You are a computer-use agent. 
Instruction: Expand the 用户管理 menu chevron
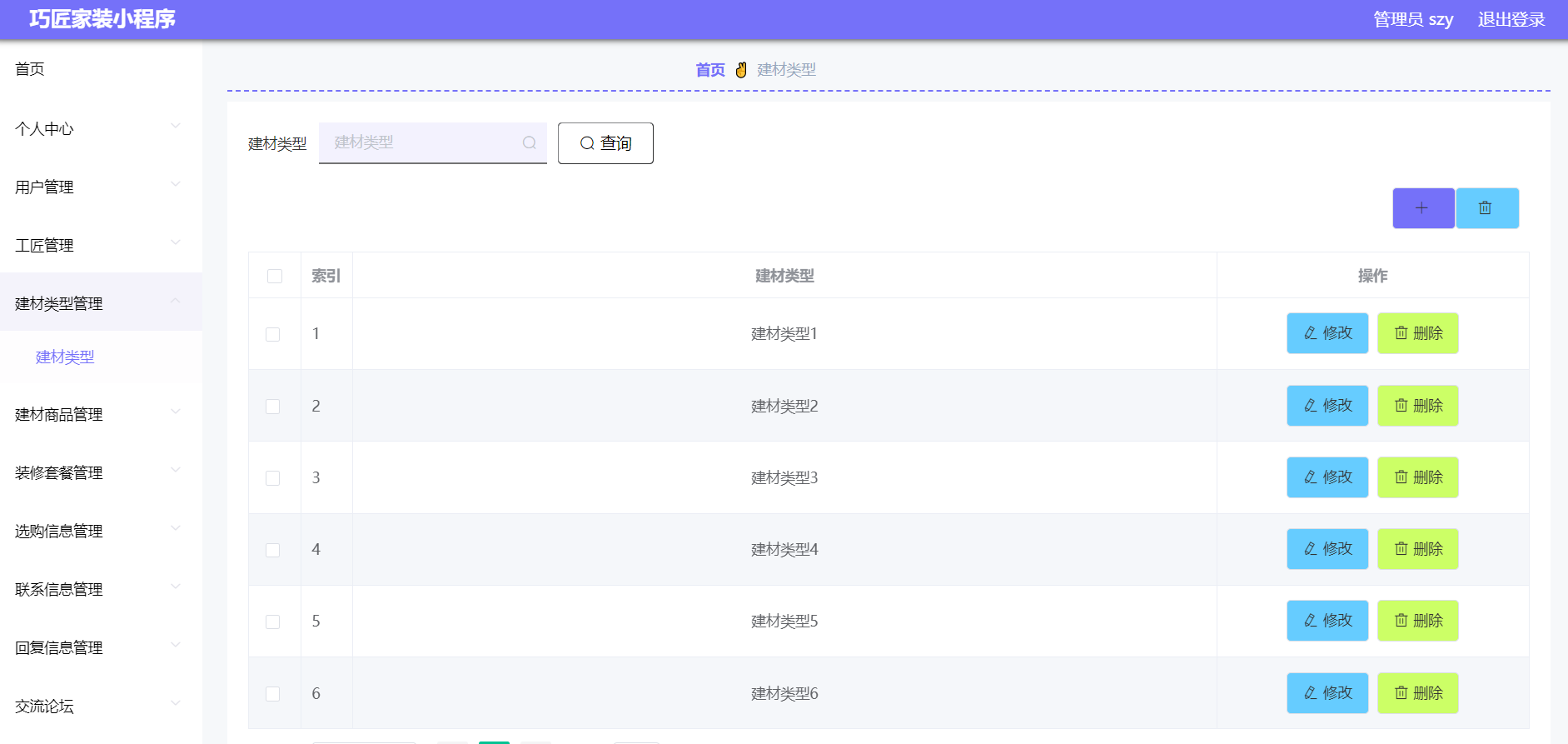[x=175, y=184]
